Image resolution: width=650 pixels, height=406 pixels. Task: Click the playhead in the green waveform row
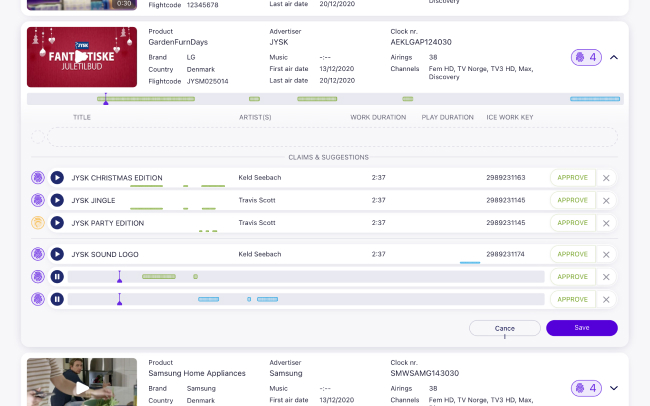(x=119, y=277)
